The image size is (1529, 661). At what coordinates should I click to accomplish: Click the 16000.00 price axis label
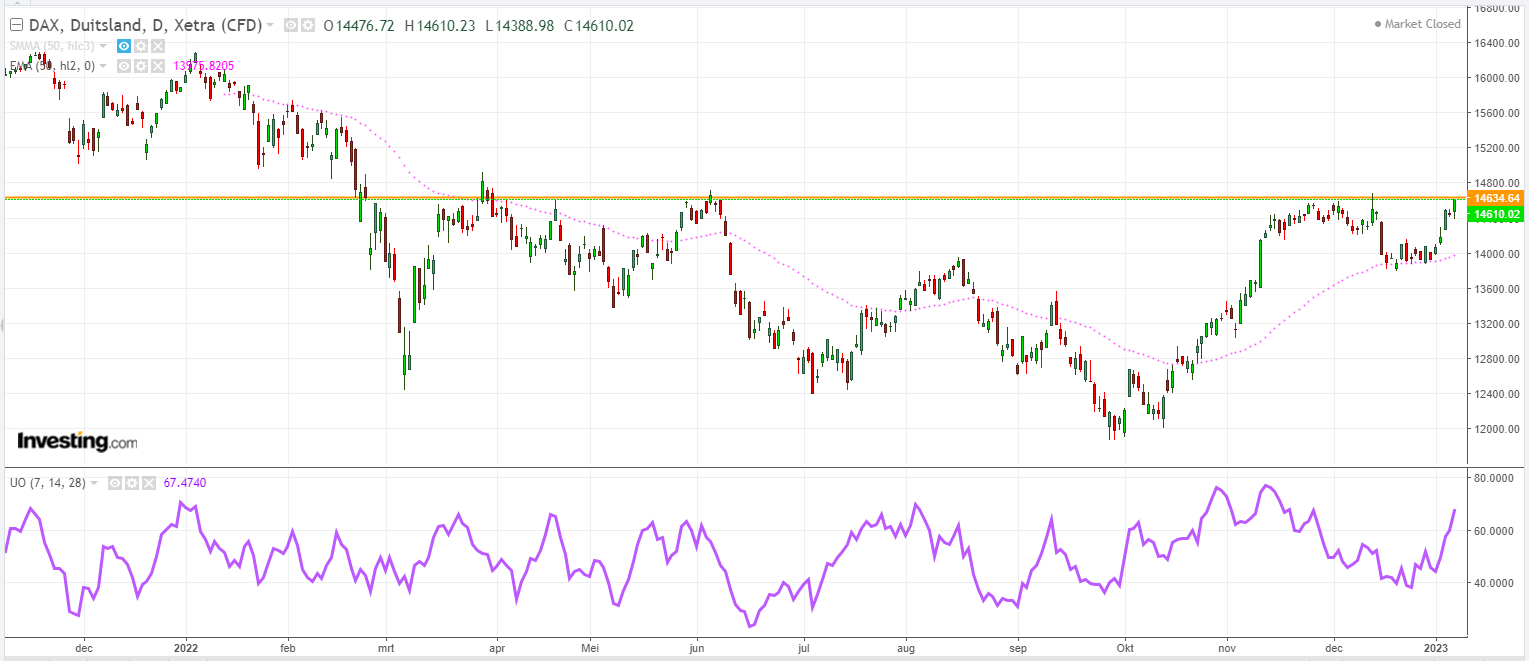tap(1498, 78)
